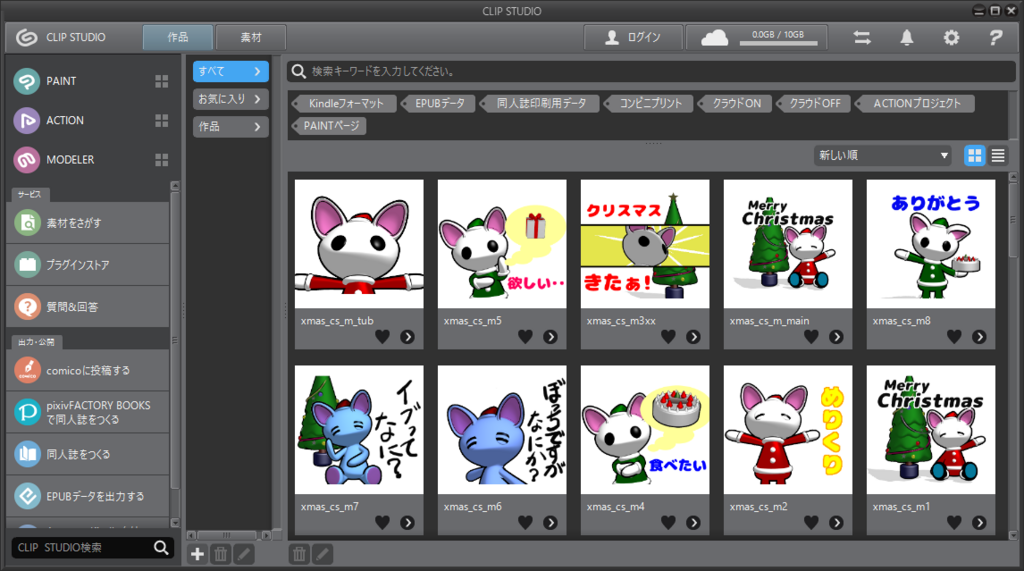Open details arrow for xmas_cs_m1

click(x=980, y=522)
